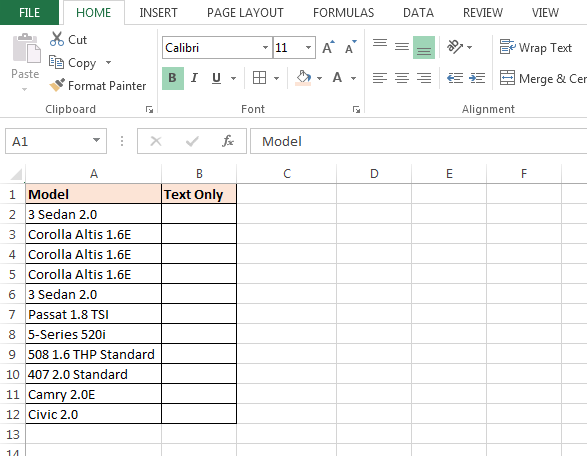The width and height of the screenshot is (587, 456).
Task: Set Middle Align for cell text
Action: [x=402, y=47]
